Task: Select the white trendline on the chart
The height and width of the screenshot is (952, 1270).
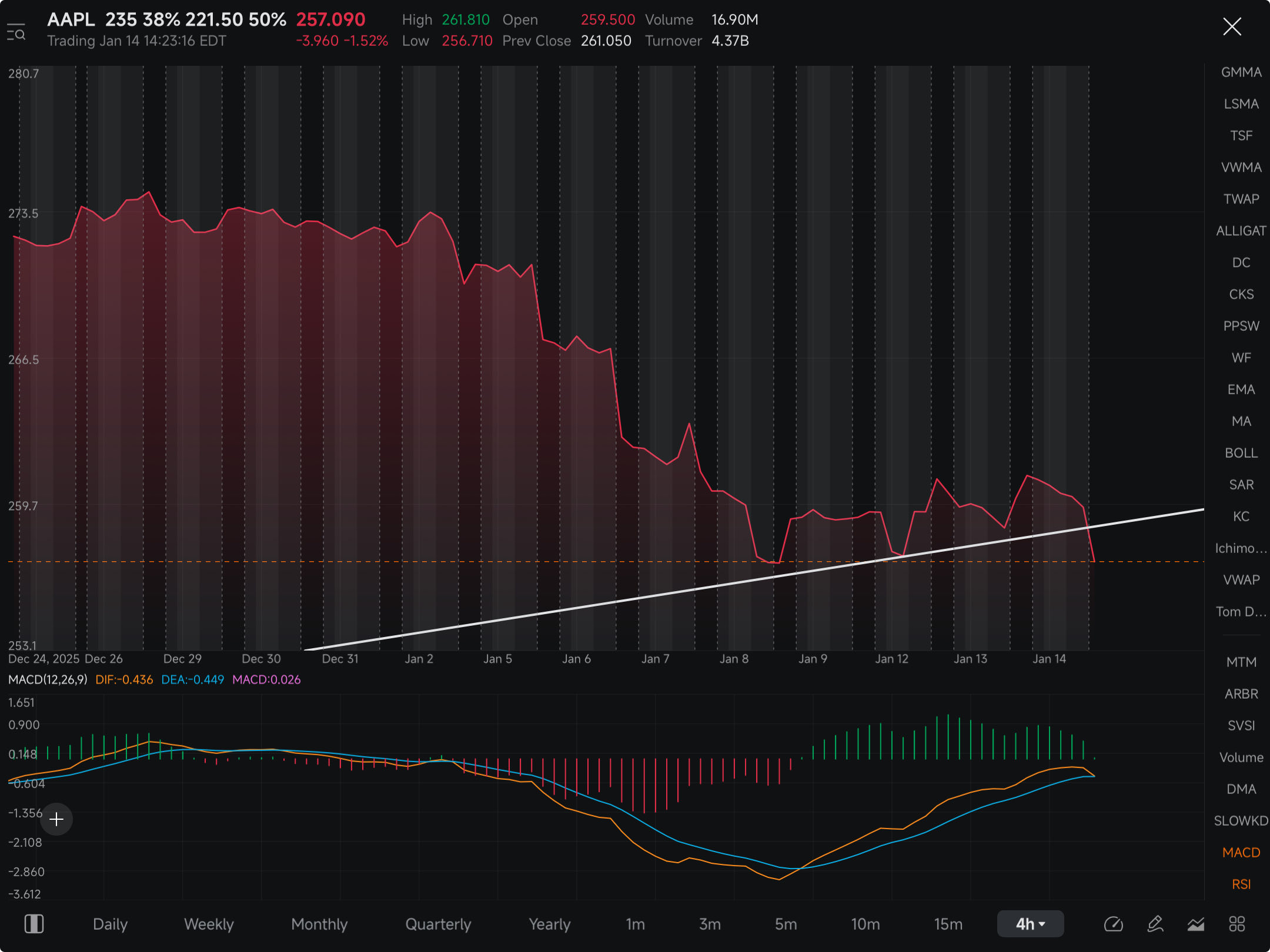Action: click(x=754, y=580)
